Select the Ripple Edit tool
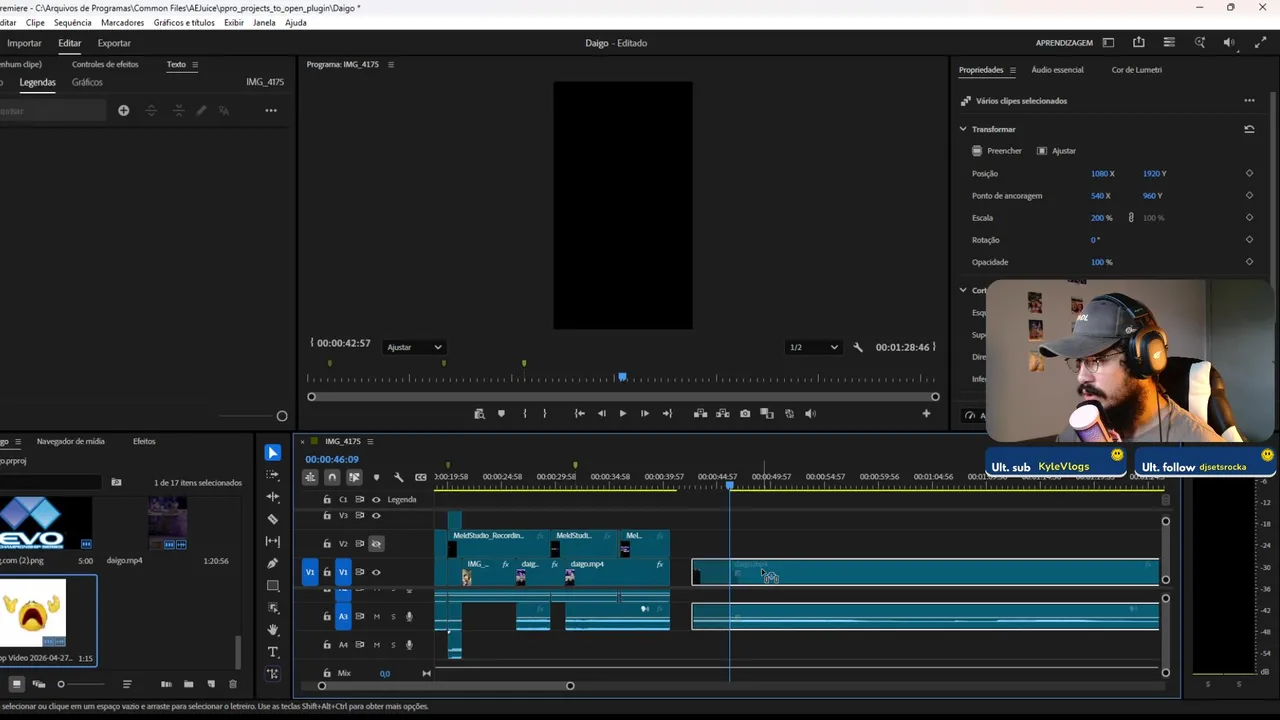This screenshot has width=1280, height=720. [273, 497]
